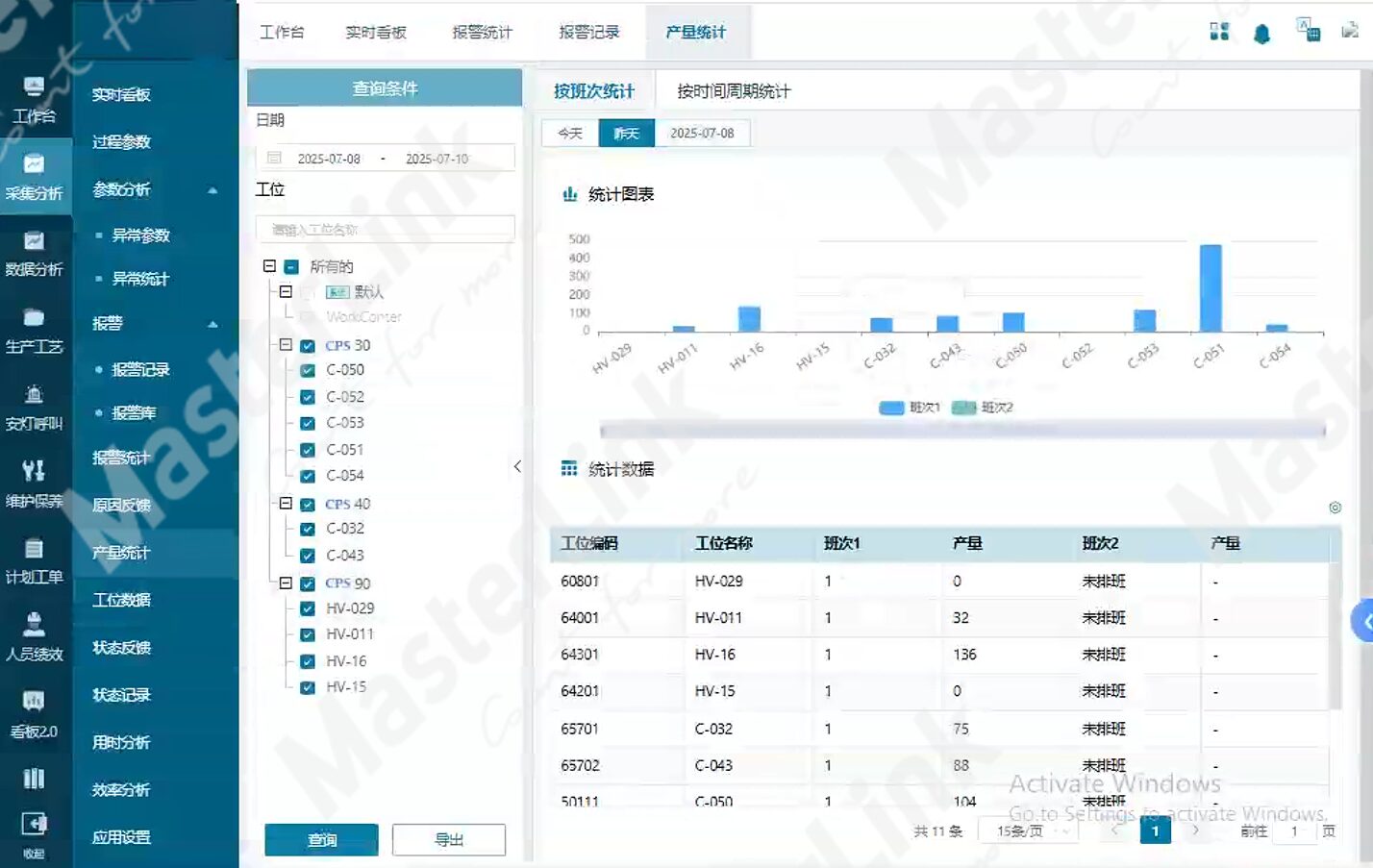Open the 数据分析 sidebar icon
The image size is (1373, 868).
(34, 240)
